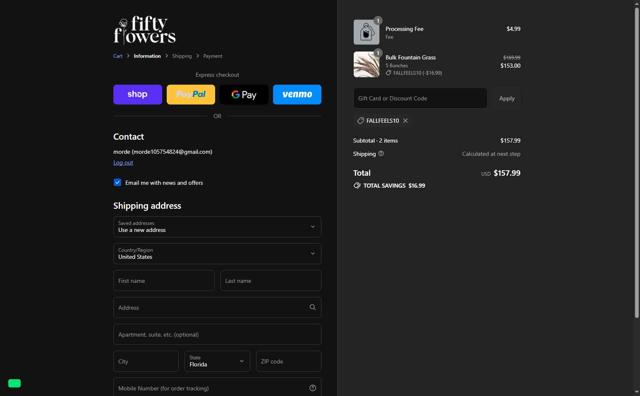The width and height of the screenshot is (640, 396).
Task: Open the State dropdown showing Florida
Action: 217,361
